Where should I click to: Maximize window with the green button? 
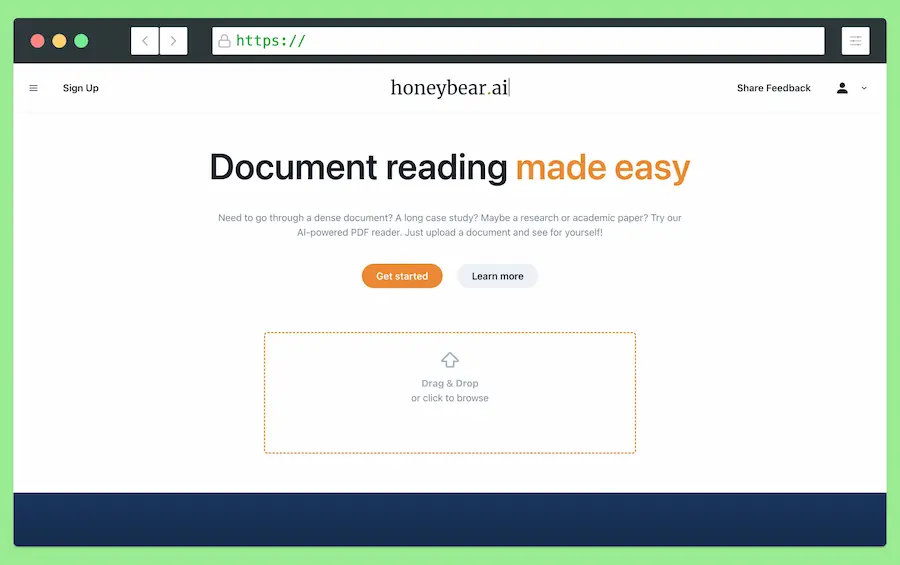coord(81,41)
